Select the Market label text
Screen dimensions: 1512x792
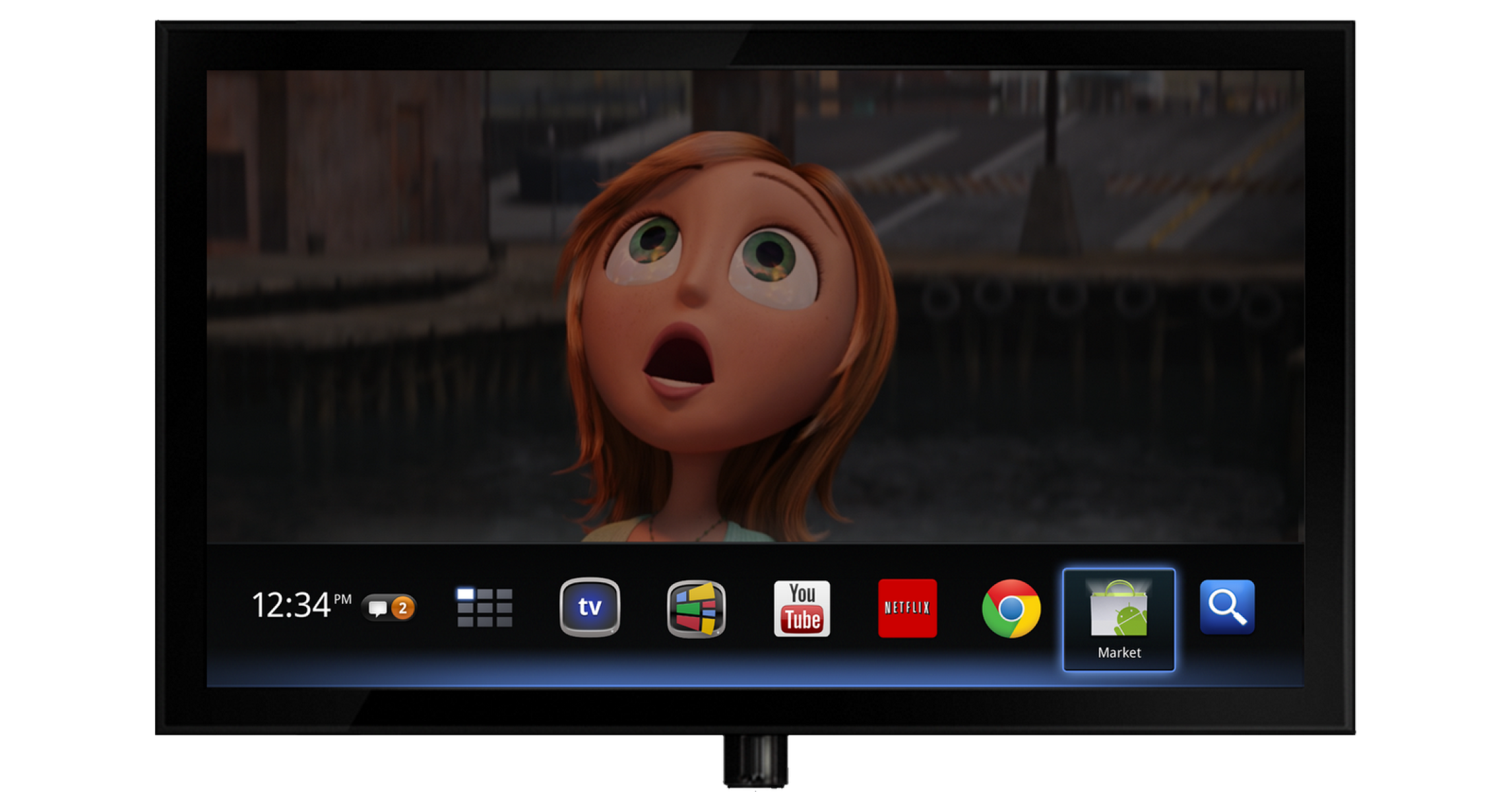coord(1119,652)
